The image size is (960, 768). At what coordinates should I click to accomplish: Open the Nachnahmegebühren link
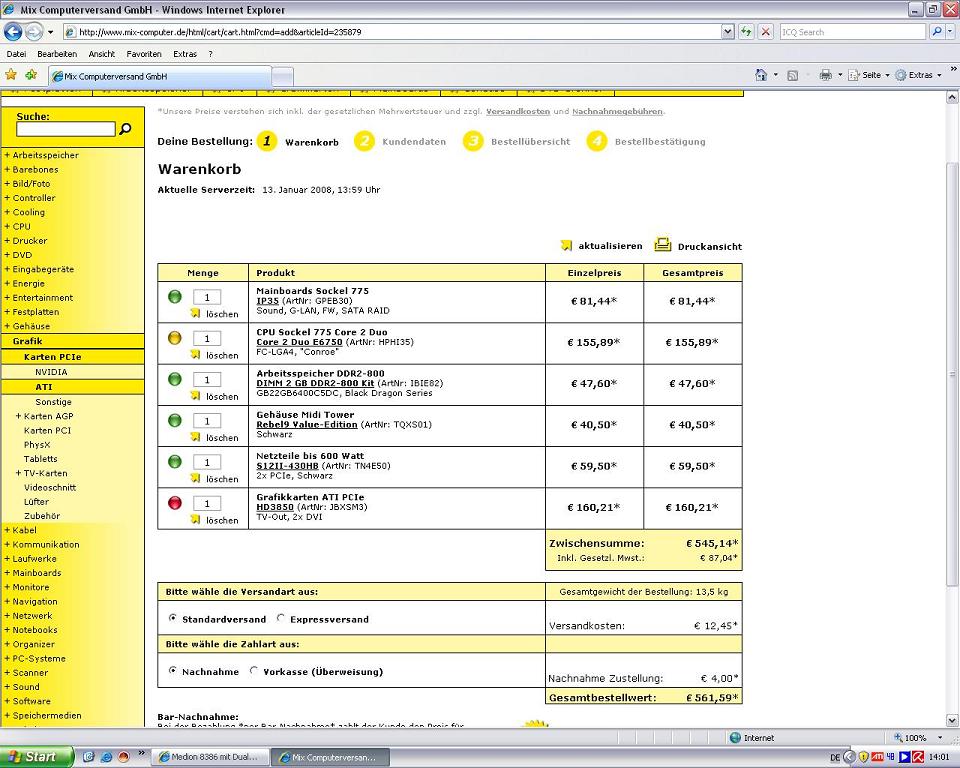617,111
